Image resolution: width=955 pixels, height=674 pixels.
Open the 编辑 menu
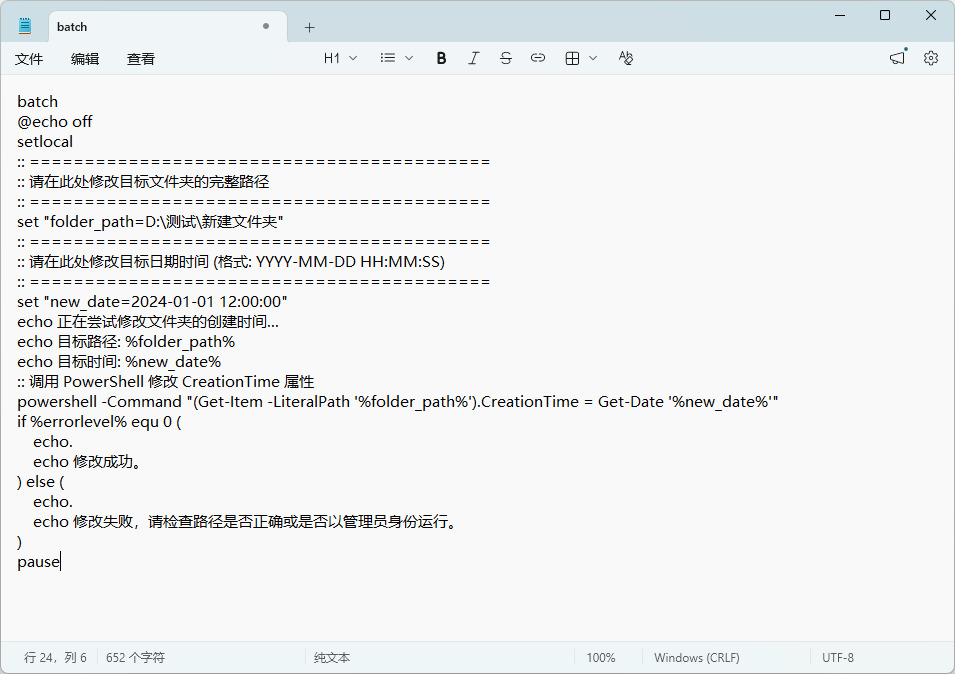coord(85,59)
